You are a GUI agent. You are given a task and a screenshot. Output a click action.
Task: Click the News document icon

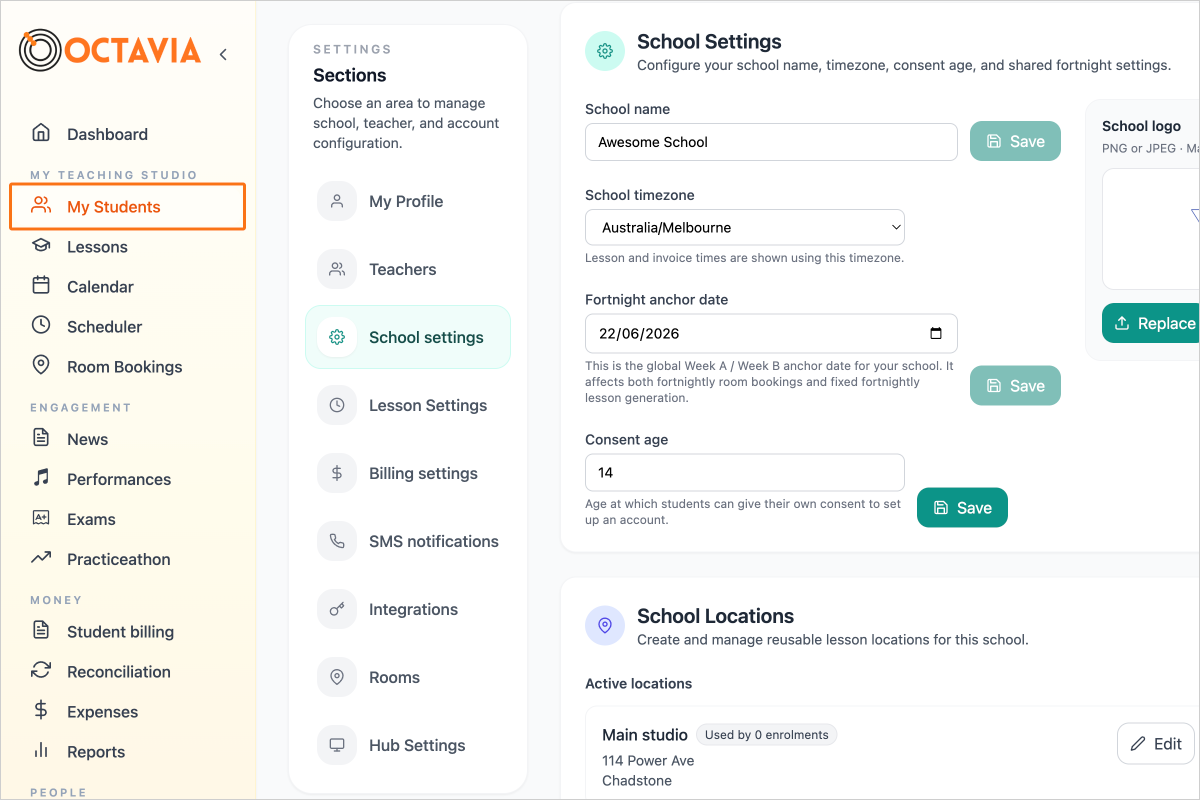click(41, 438)
